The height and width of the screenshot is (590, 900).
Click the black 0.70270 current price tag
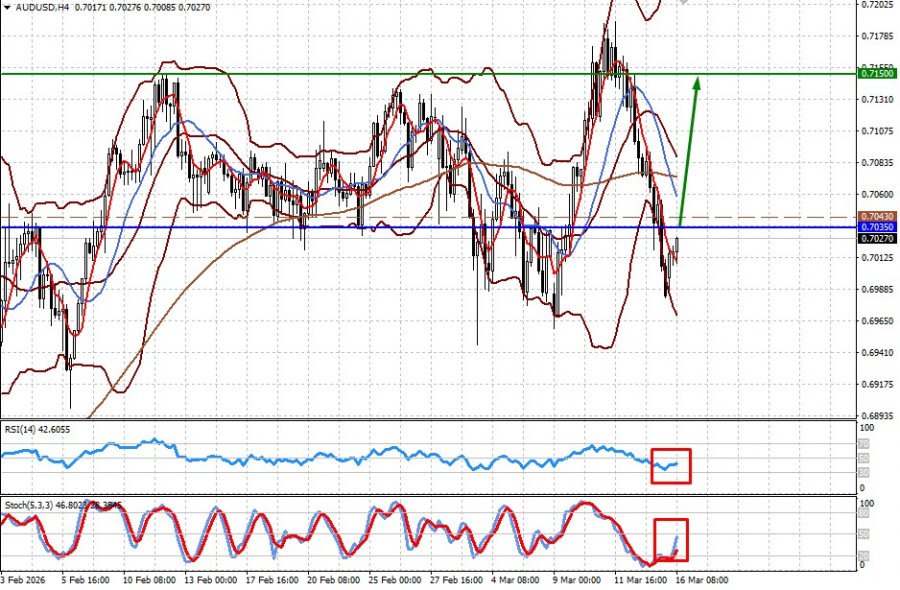click(876, 238)
